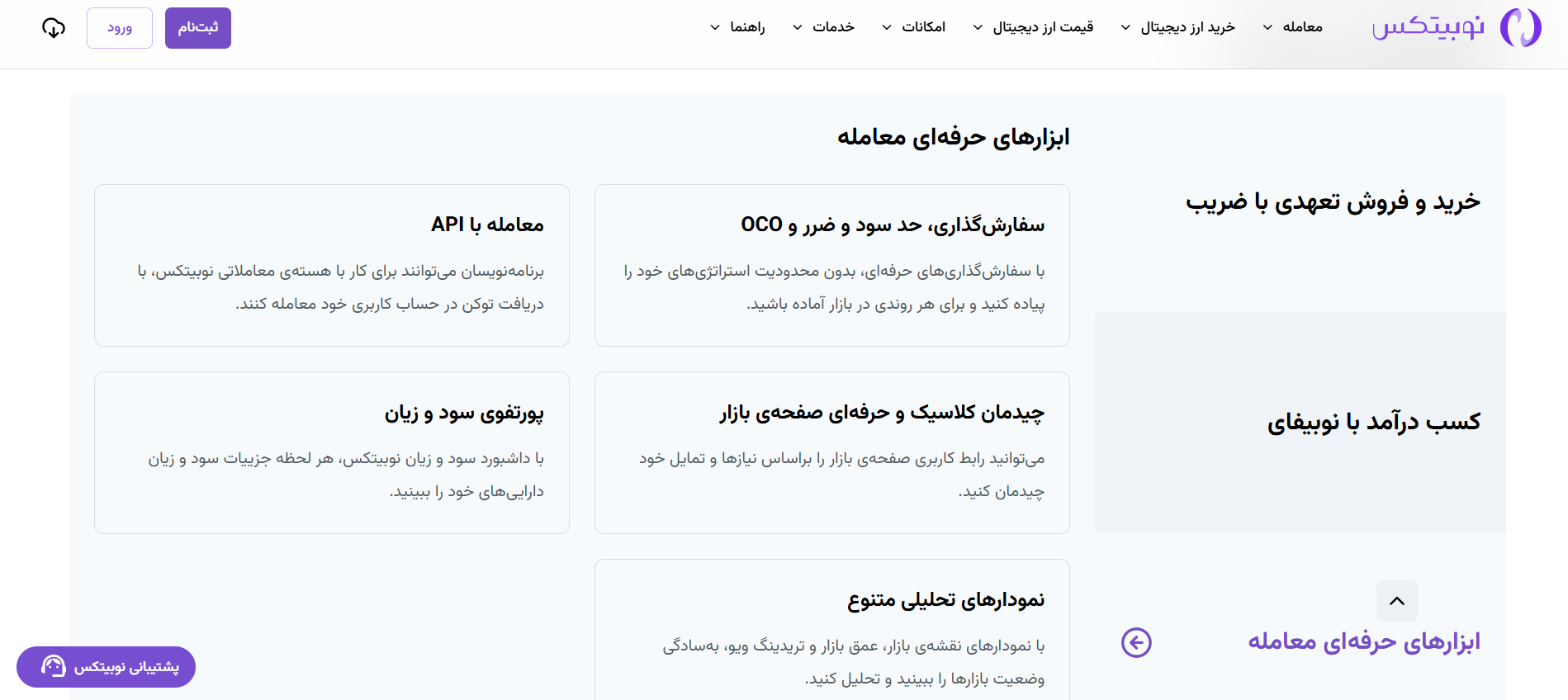Screen dimensions: 1568x700
Task: Expand the راهنما menu
Action: click(x=737, y=27)
